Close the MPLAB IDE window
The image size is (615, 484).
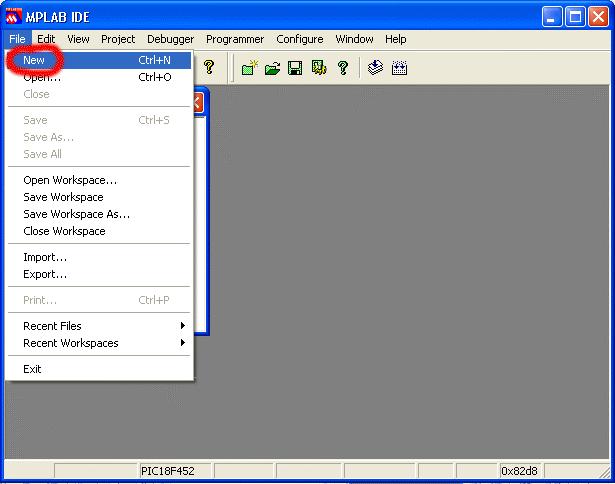pyautogui.click(x=599, y=17)
